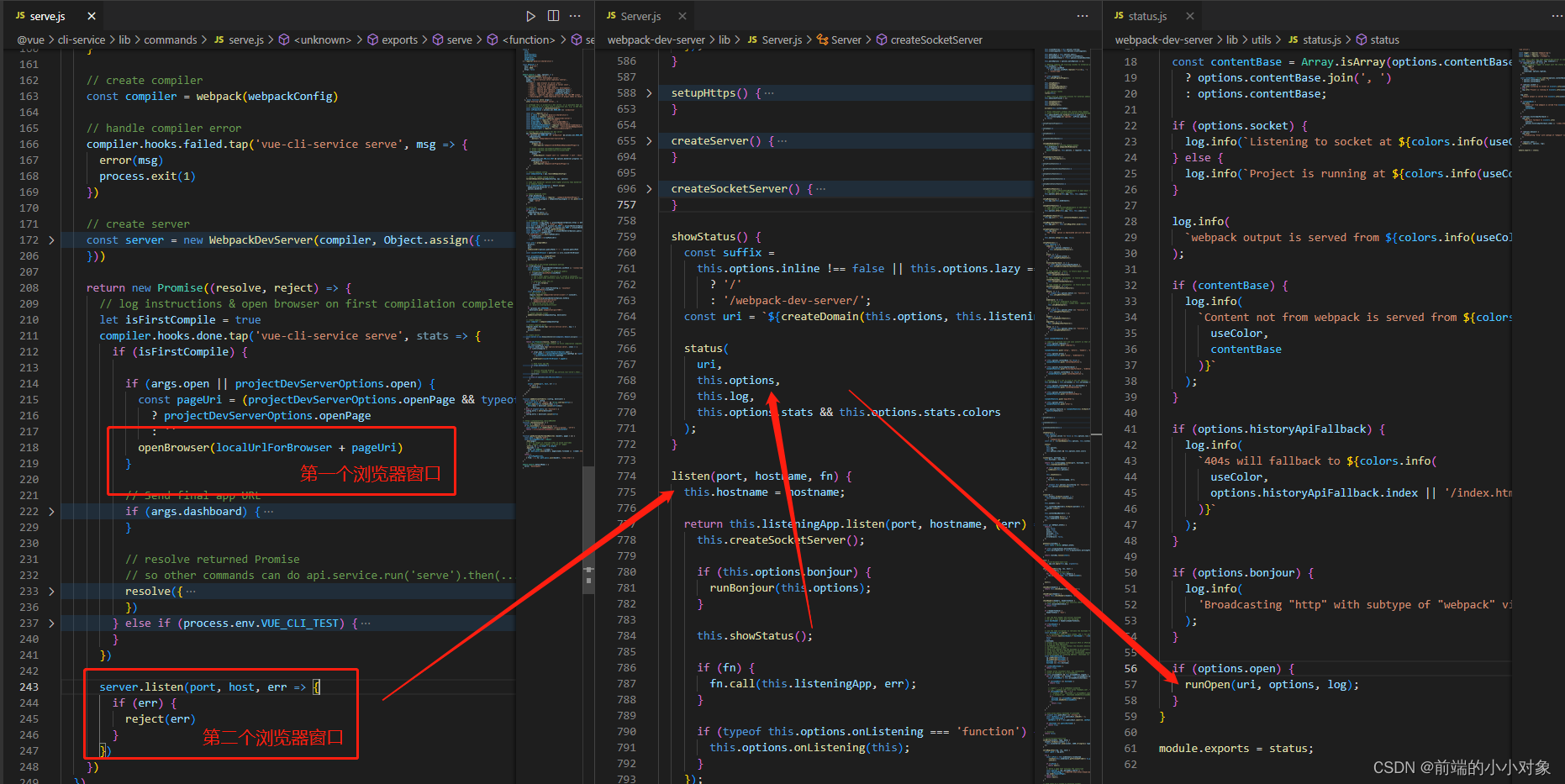Expand the collapsed WebpackDevServer block at line 172
The width and height of the screenshot is (1565, 784).
click(x=51, y=239)
